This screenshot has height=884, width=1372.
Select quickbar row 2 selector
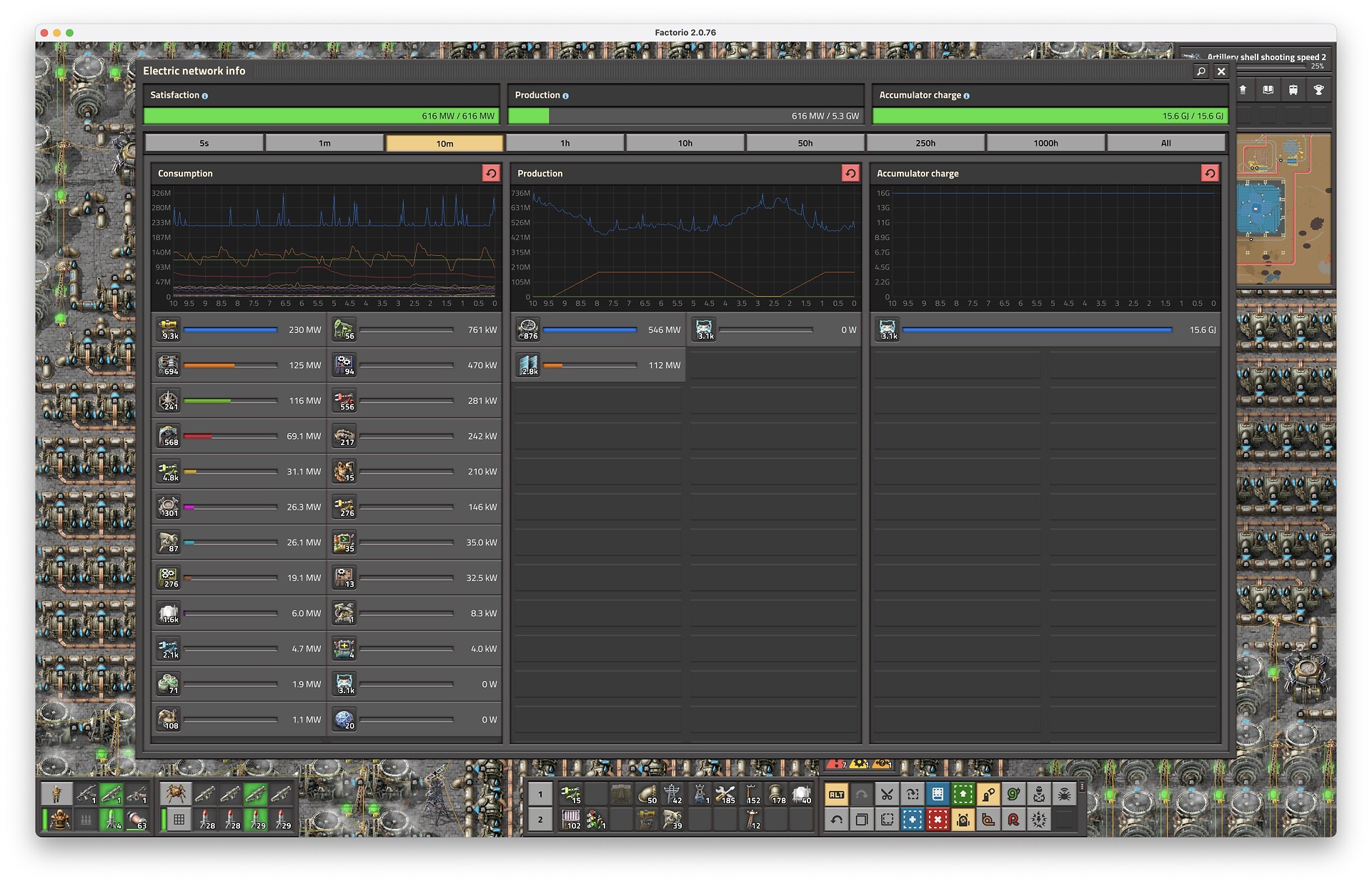point(540,820)
